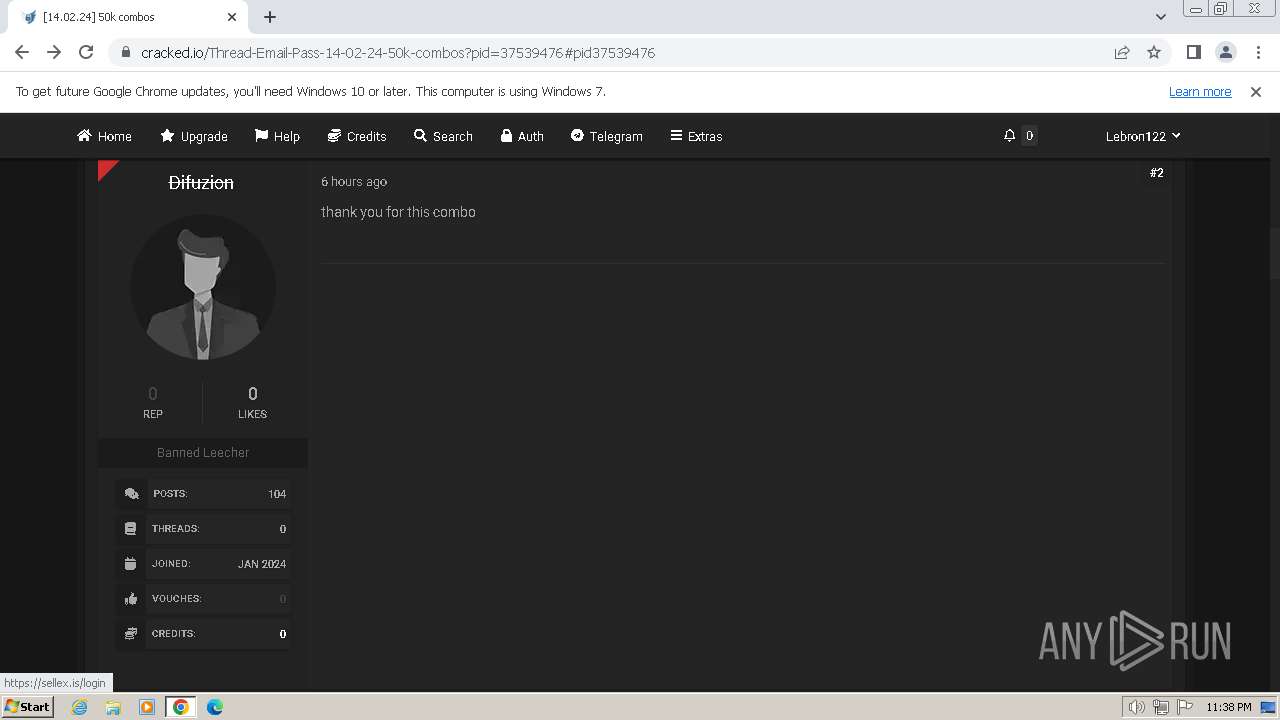Click the posts value 104
Screen dimensions: 1280x720
277,494
